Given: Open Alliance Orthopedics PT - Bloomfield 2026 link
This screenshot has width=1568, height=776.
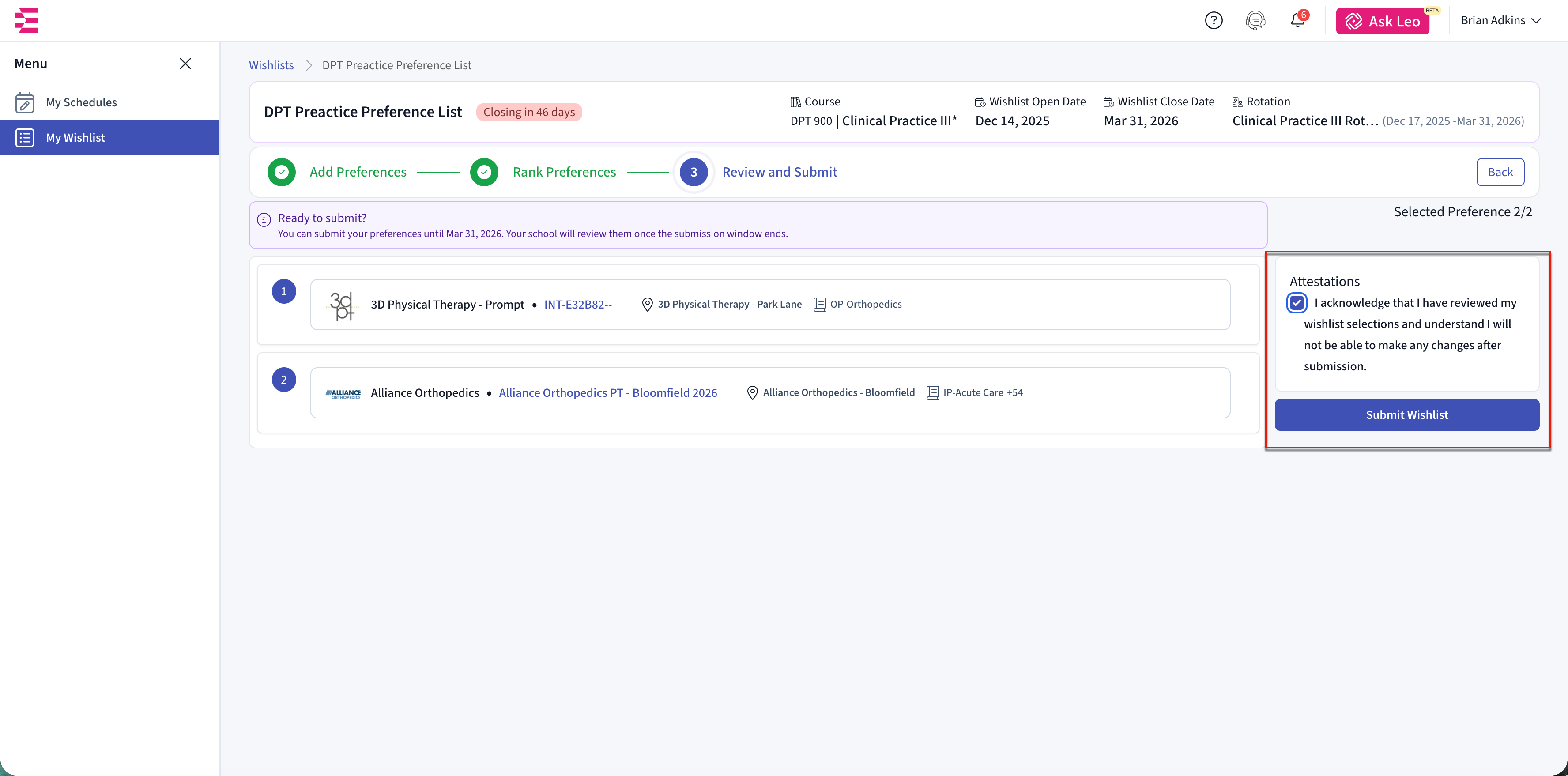Looking at the screenshot, I should coord(607,393).
